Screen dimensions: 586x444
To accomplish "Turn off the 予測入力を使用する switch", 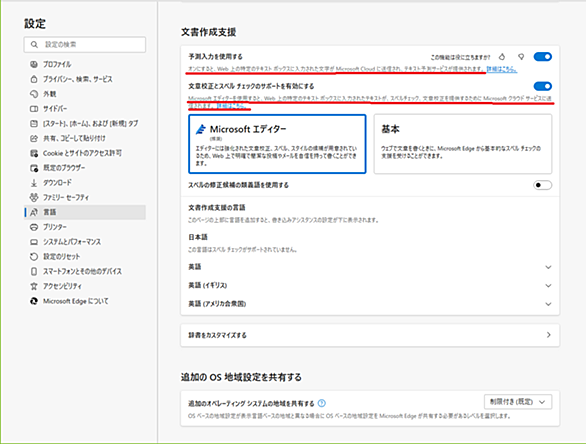I will [543, 57].
